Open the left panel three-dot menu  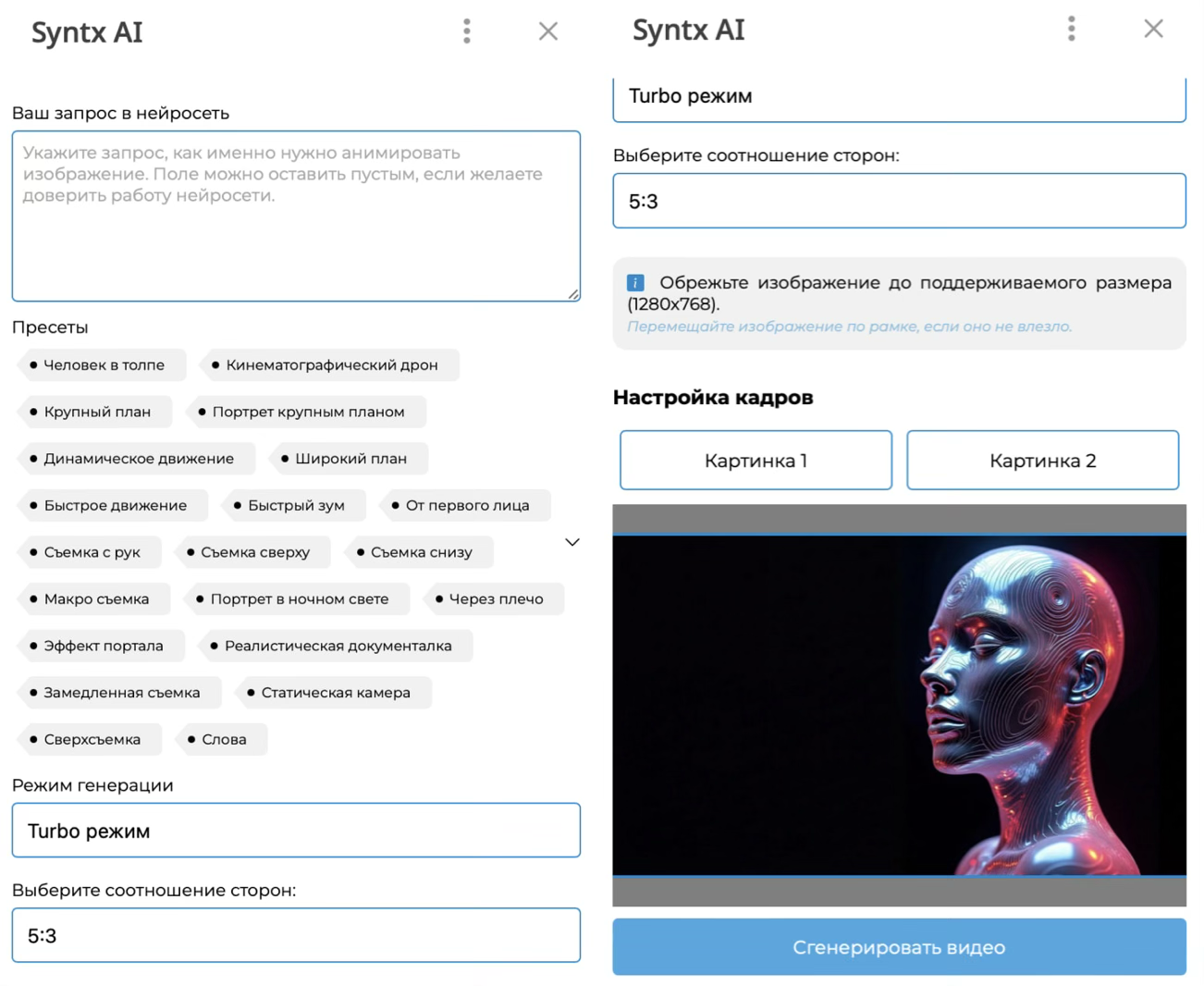click(x=466, y=31)
